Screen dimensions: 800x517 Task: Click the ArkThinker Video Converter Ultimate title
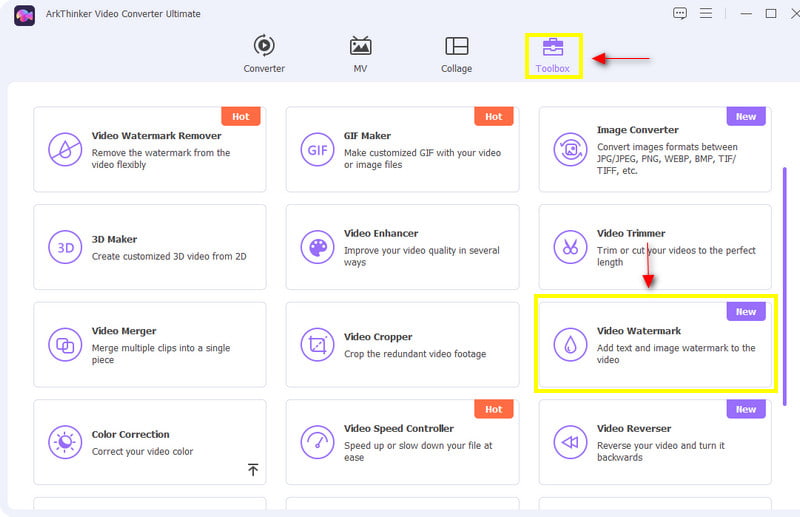tap(123, 14)
